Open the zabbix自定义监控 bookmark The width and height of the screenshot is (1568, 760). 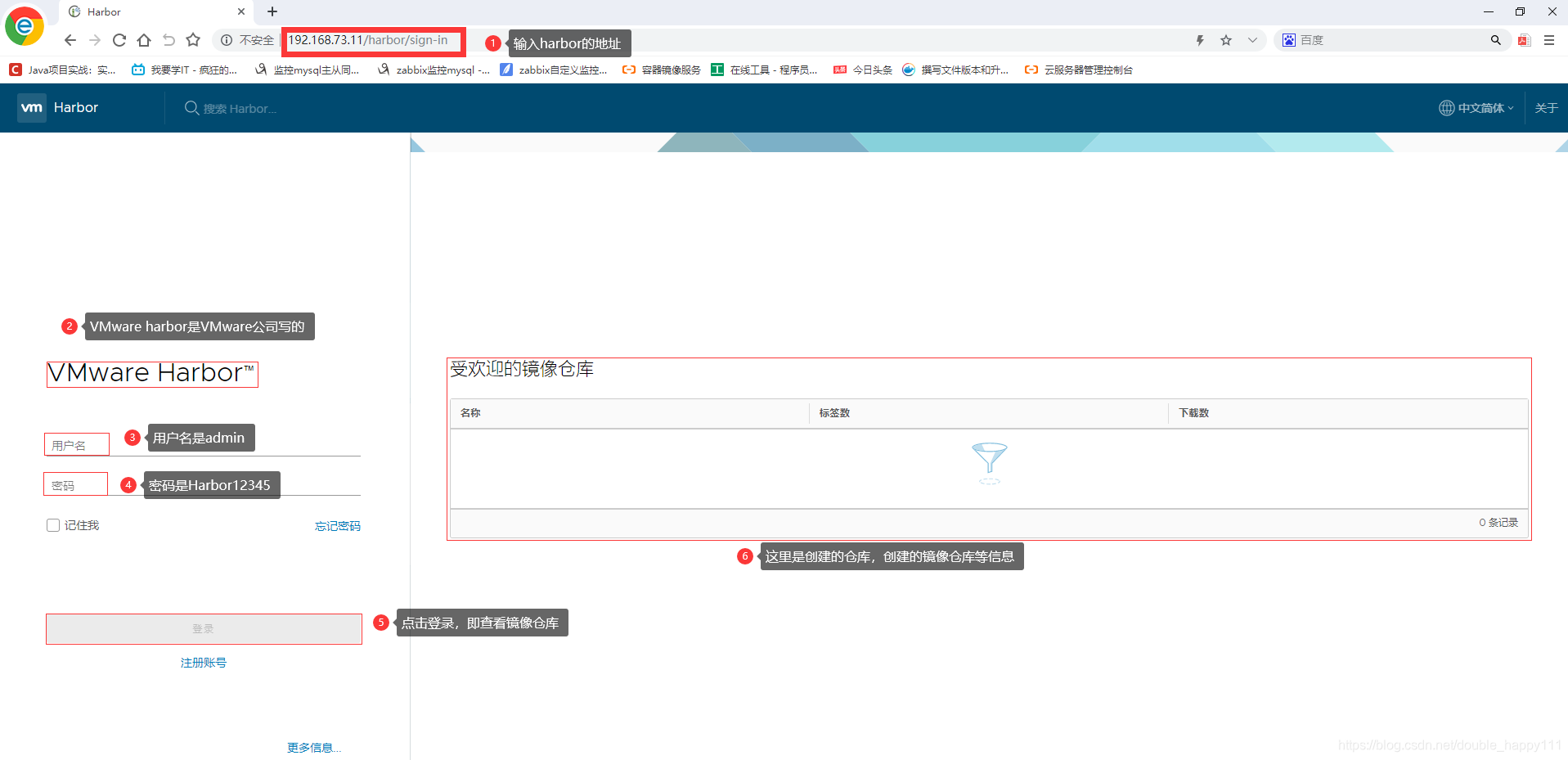pyautogui.click(x=554, y=70)
